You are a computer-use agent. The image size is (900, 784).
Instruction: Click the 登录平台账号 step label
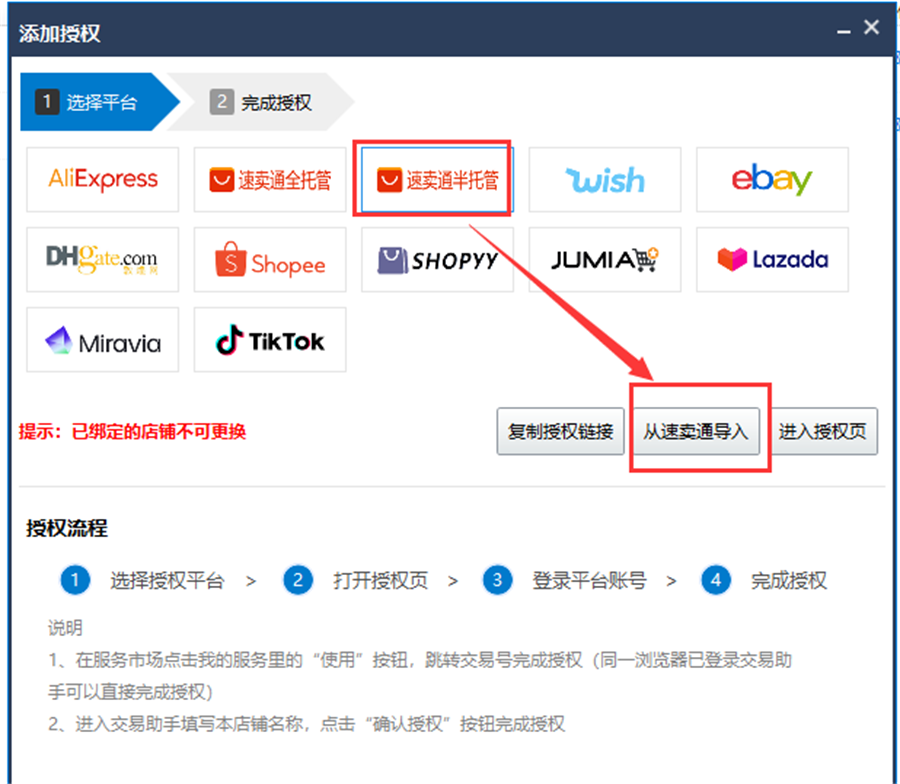[x=589, y=581]
